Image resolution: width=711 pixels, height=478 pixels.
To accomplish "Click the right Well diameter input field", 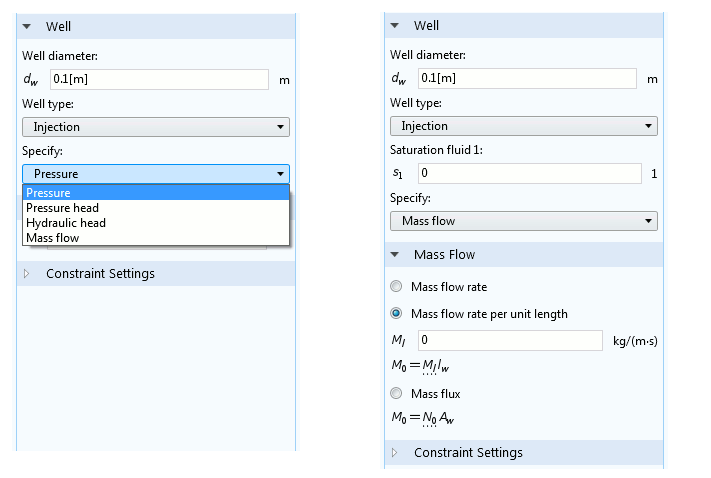I will (x=526, y=79).
